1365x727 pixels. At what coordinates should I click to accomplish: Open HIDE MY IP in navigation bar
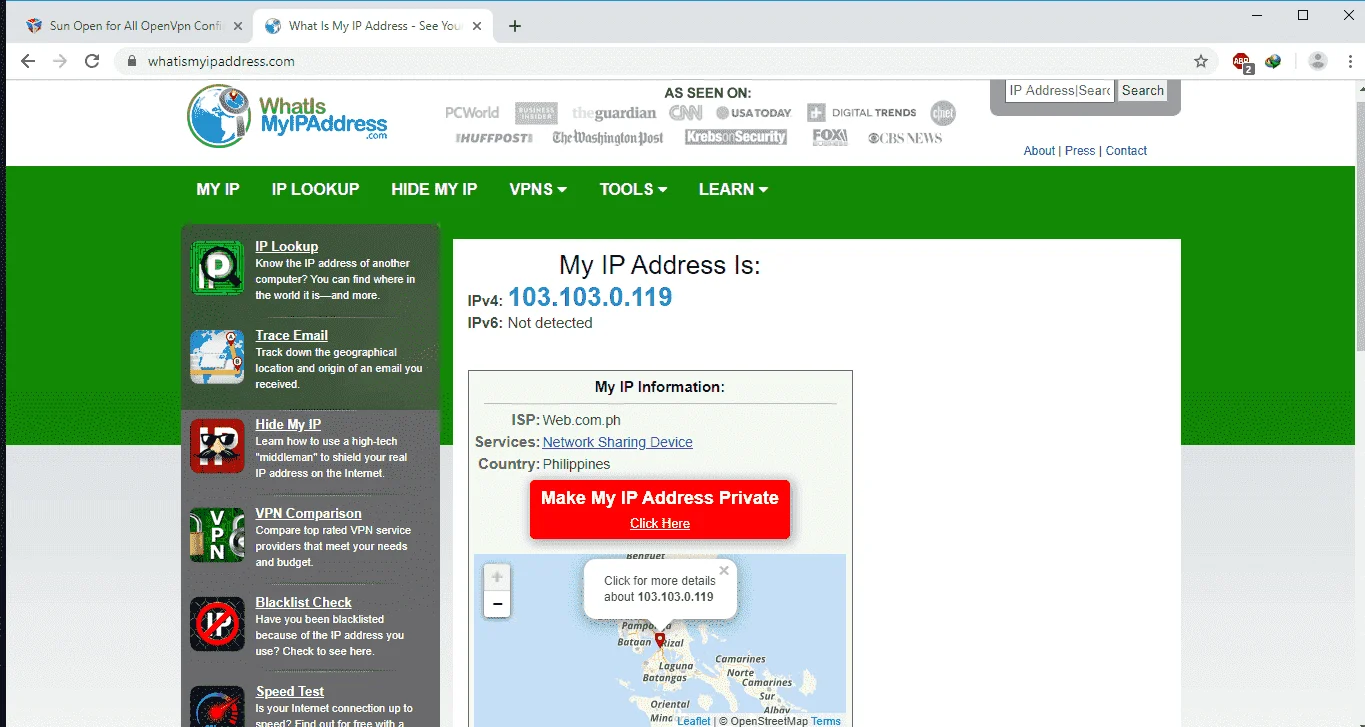click(434, 189)
